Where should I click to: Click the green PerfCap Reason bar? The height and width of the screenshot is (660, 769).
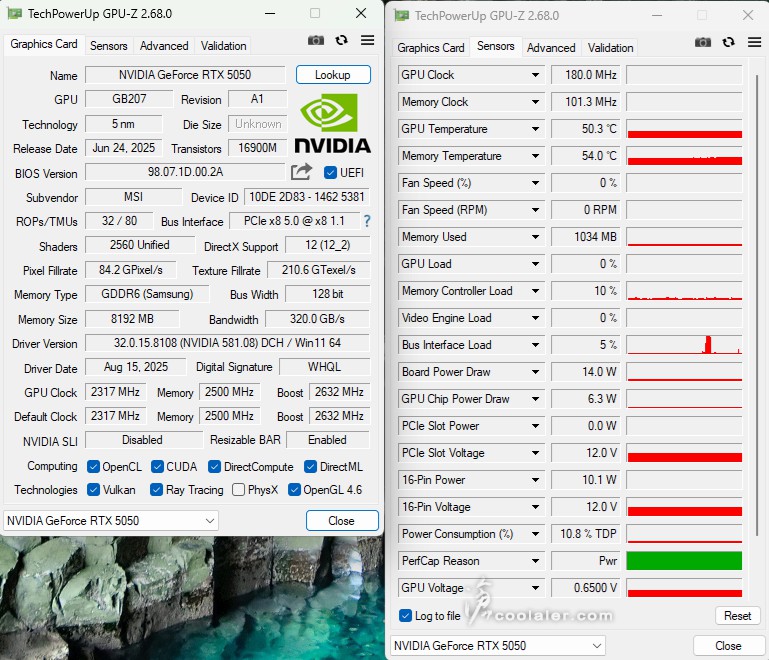tap(684, 561)
